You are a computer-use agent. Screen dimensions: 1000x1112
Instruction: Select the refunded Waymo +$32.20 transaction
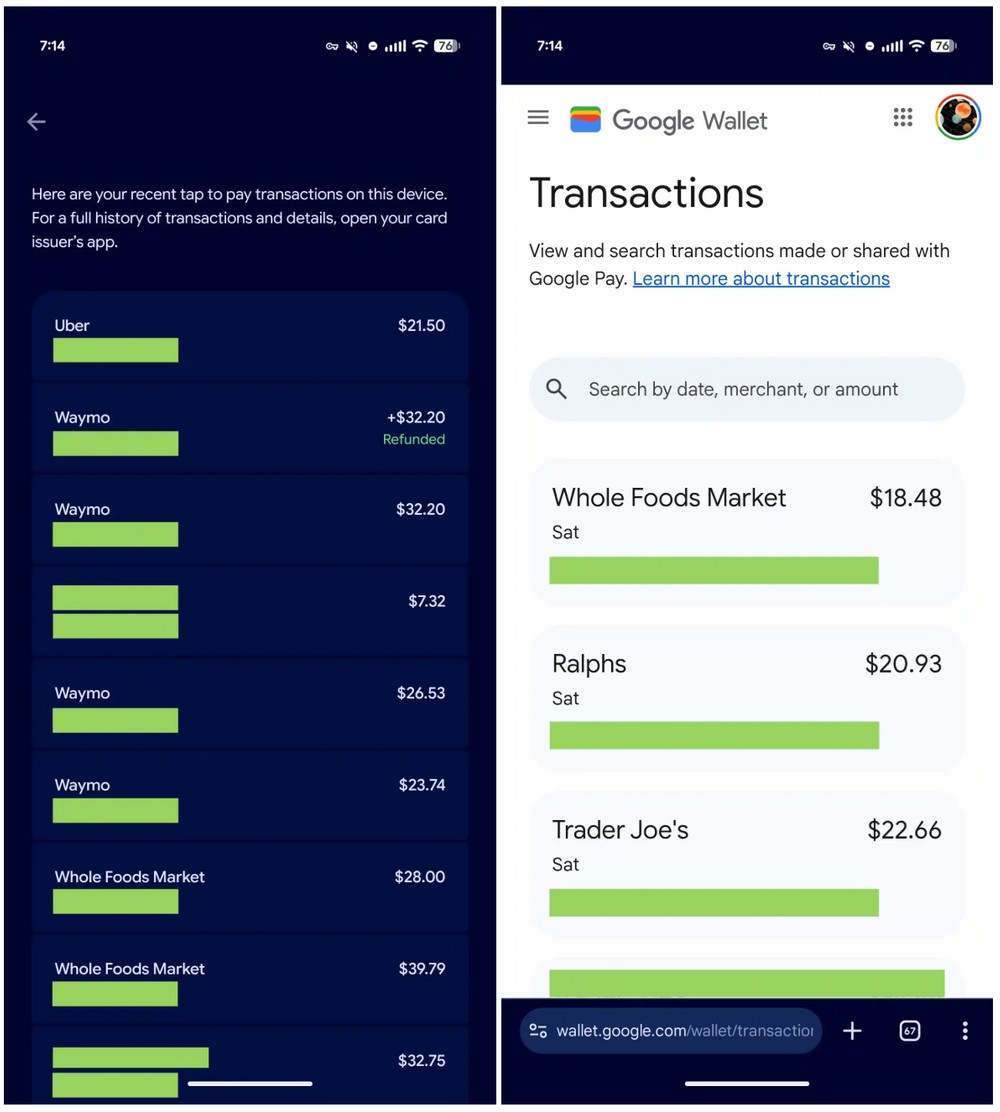pyautogui.click(x=250, y=429)
